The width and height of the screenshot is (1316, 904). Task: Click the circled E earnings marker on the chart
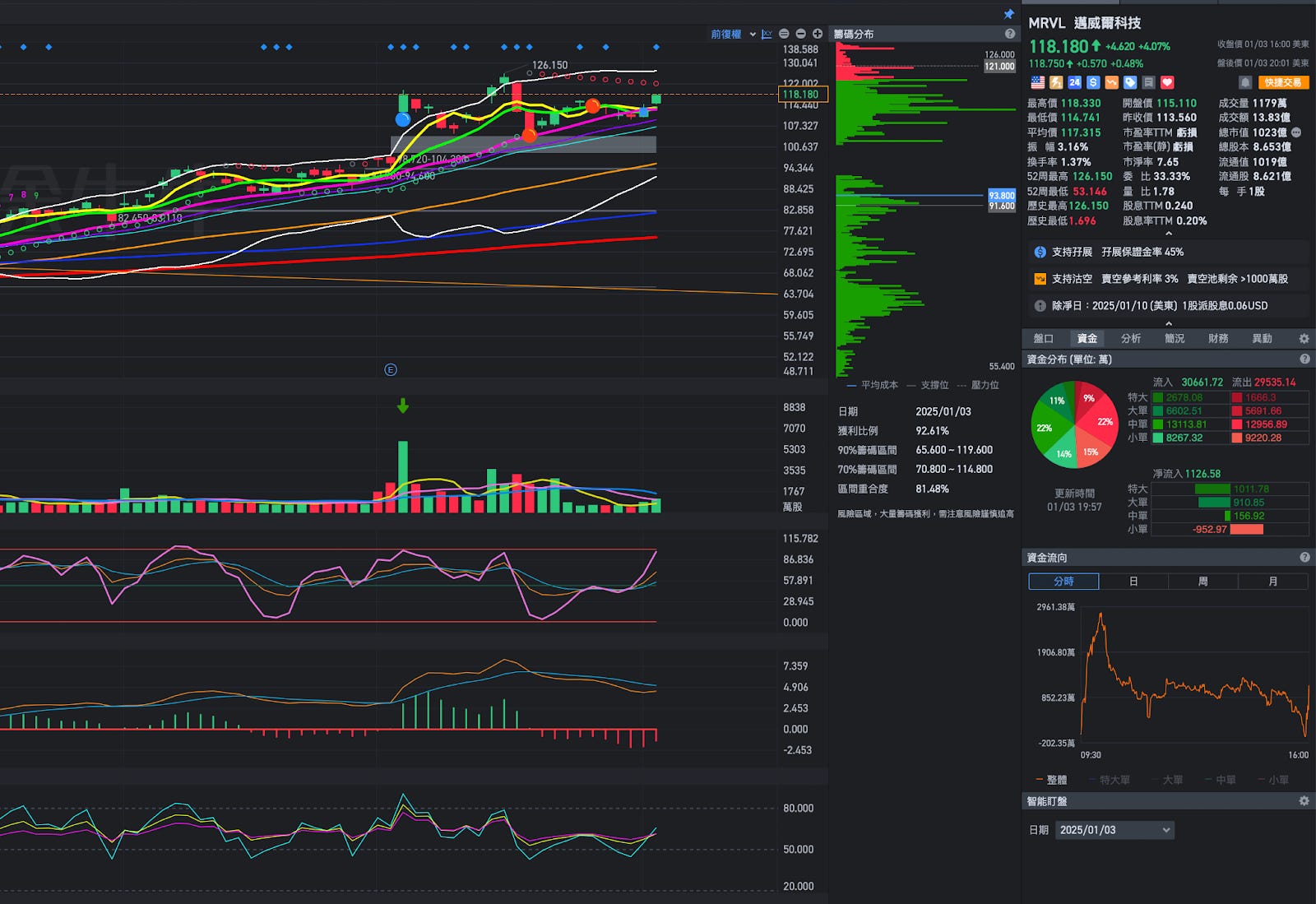tap(391, 370)
